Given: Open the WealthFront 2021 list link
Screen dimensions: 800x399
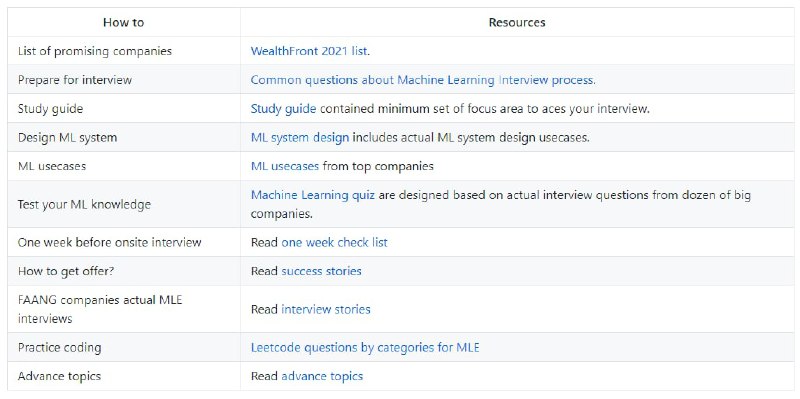Looking at the screenshot, I should tap(309, 51).
